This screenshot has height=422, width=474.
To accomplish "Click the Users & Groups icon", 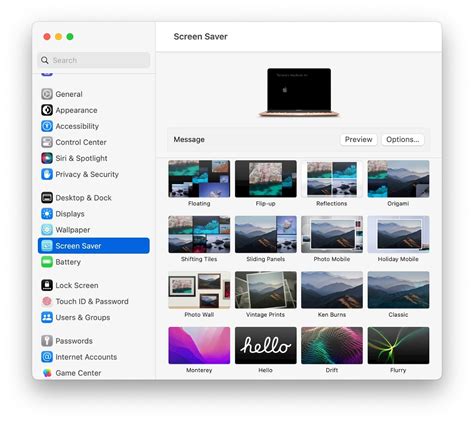I will 47,317.
